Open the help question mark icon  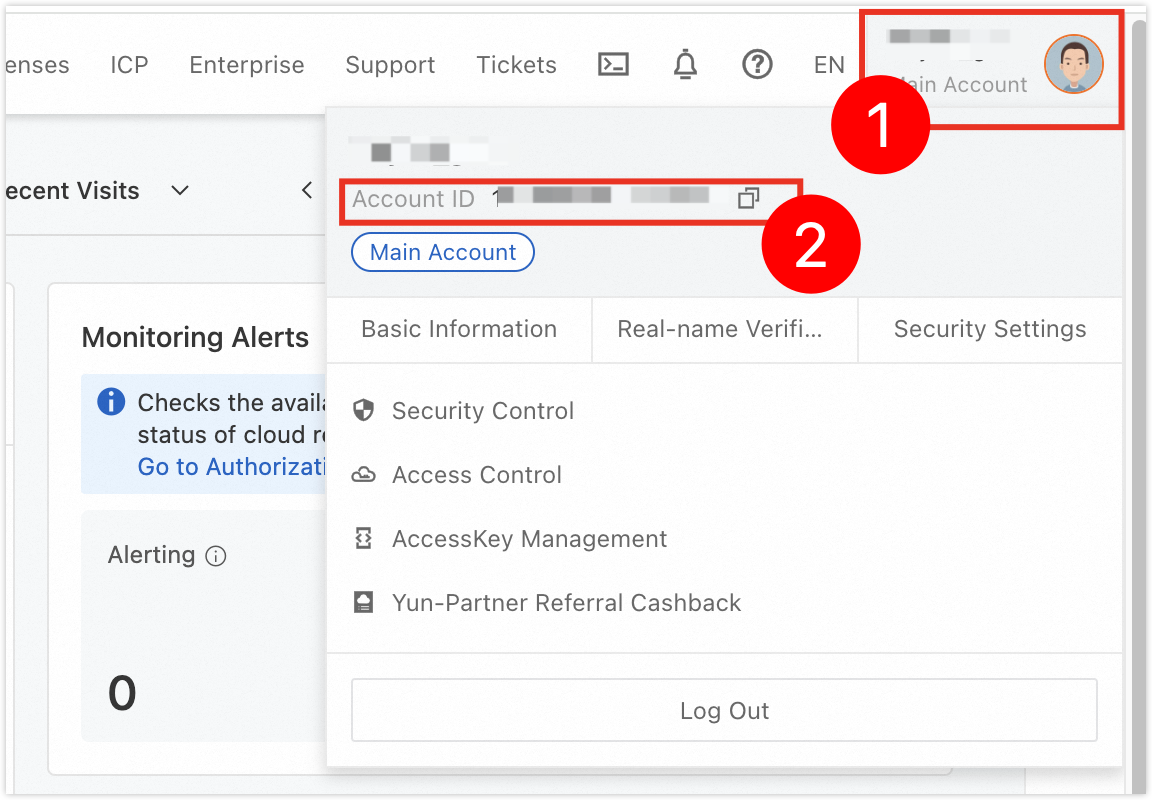(x=757, y=65)
